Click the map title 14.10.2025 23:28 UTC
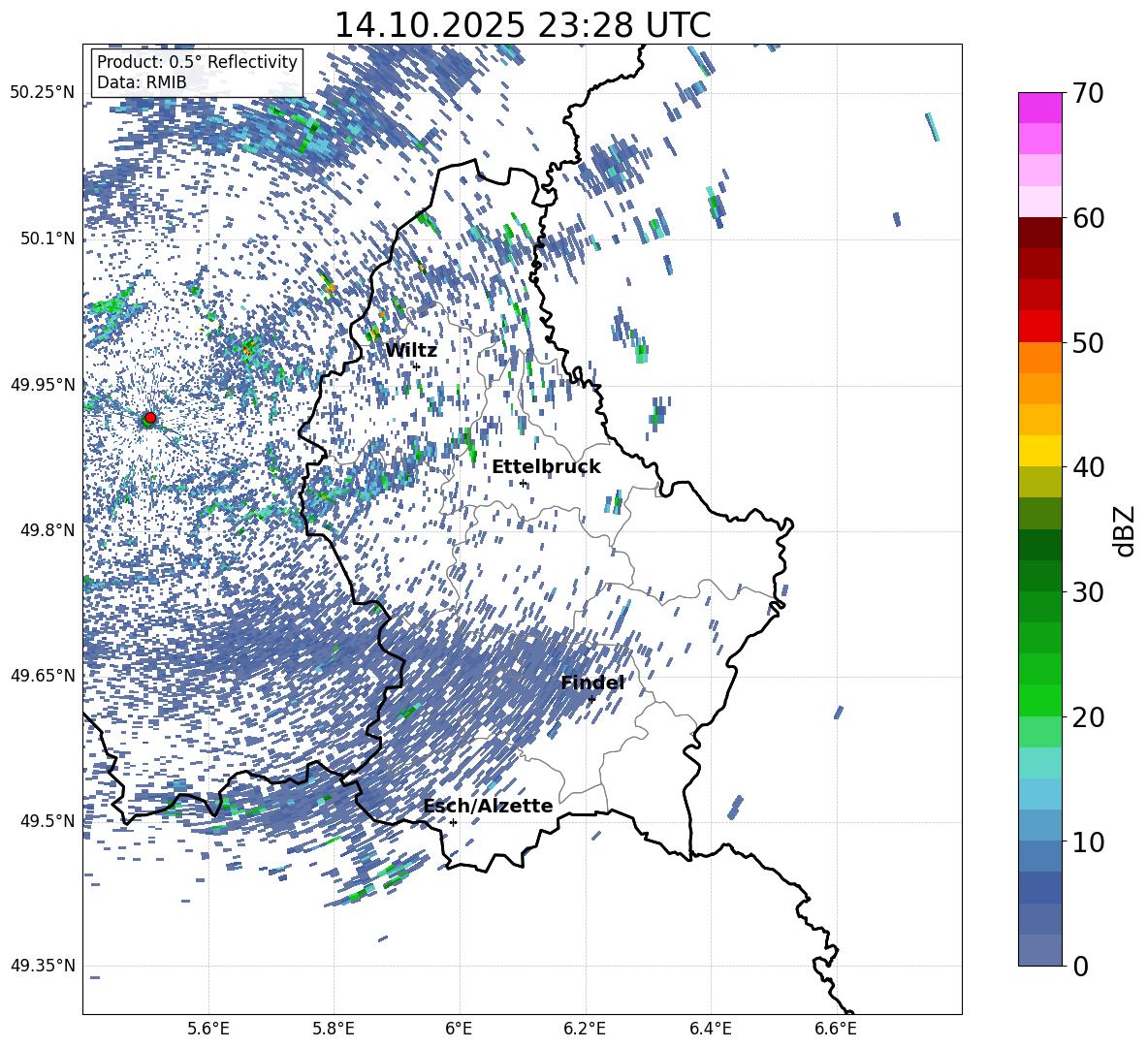The height and width of the screenshot is (1048, 1148). point(522,25)
